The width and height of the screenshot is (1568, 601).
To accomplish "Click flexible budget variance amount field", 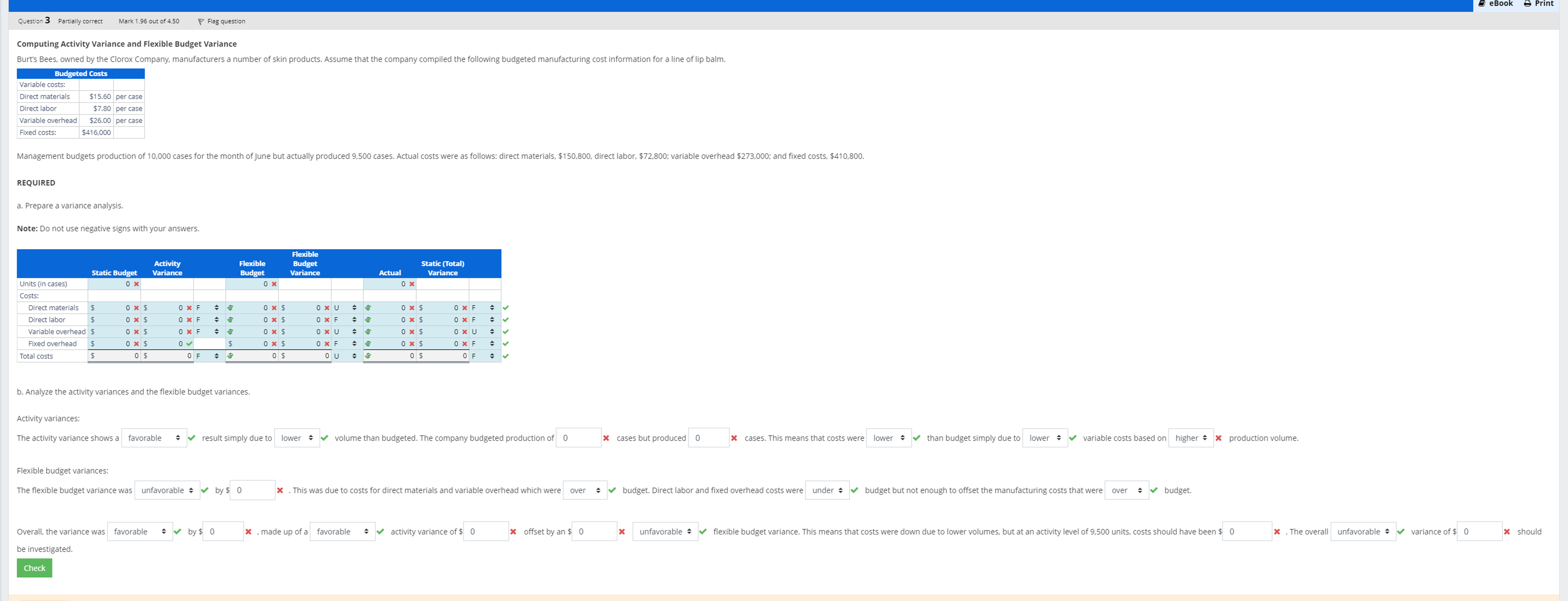I will 252,490.
